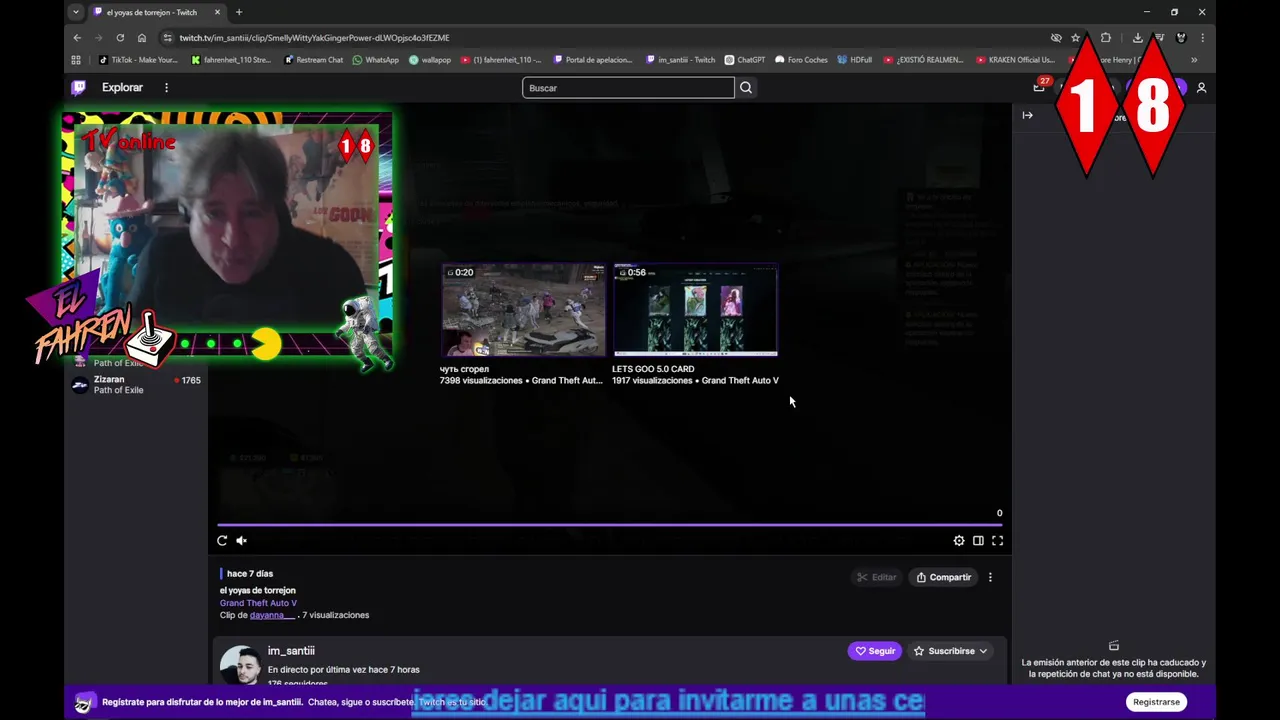Open the Twitch inbox with 27 notifications

click(1039, 88)
